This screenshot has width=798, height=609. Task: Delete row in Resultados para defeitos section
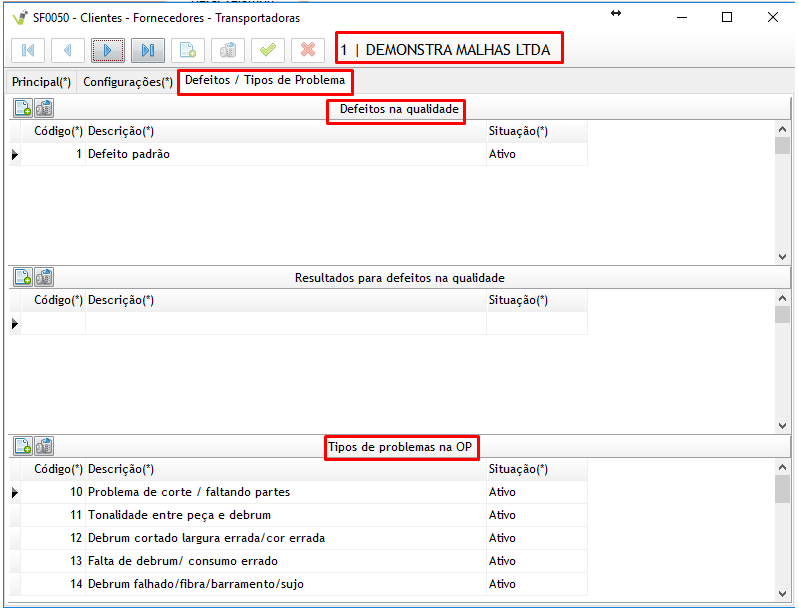[x=44, y=277]
